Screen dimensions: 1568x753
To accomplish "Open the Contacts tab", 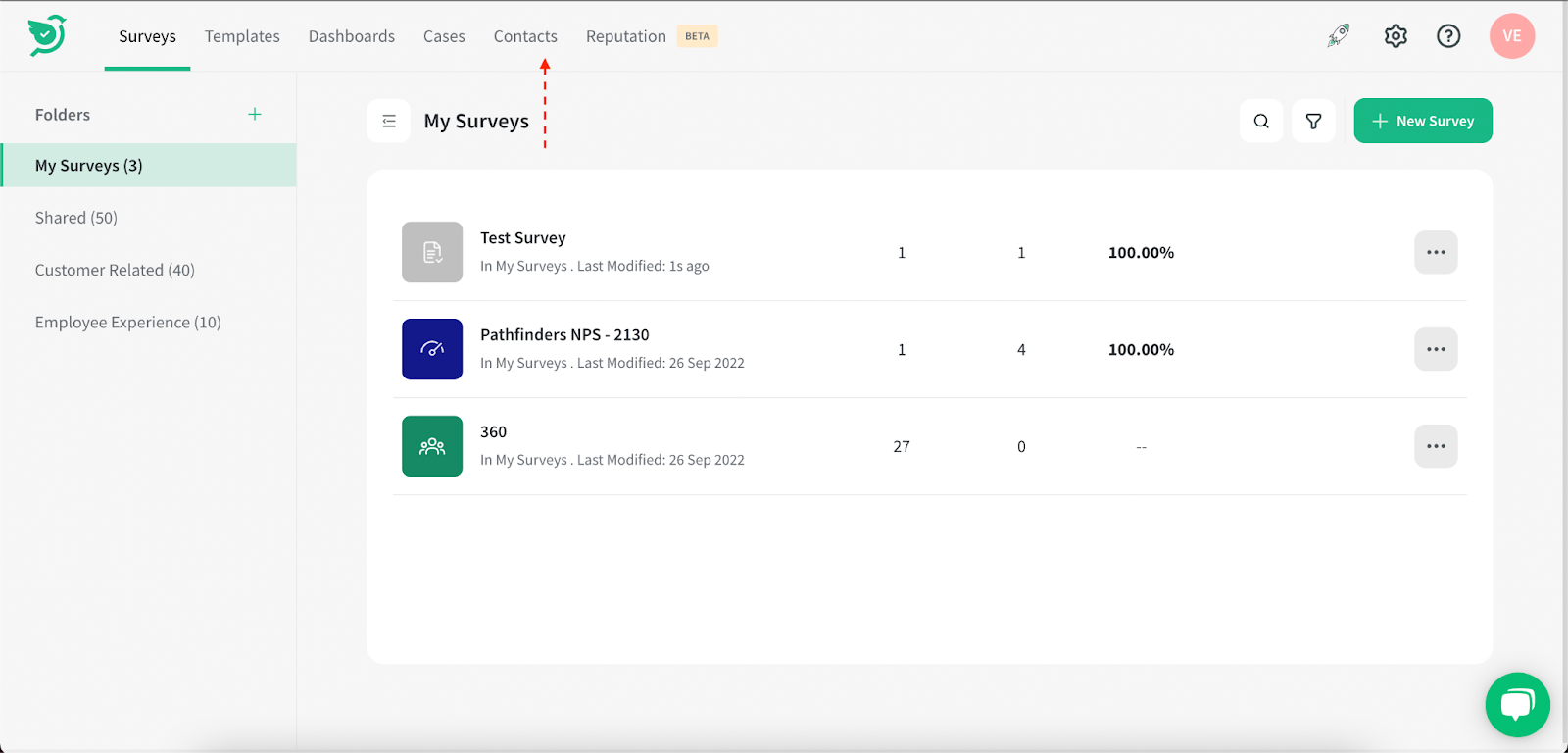I will coord(525,36).
